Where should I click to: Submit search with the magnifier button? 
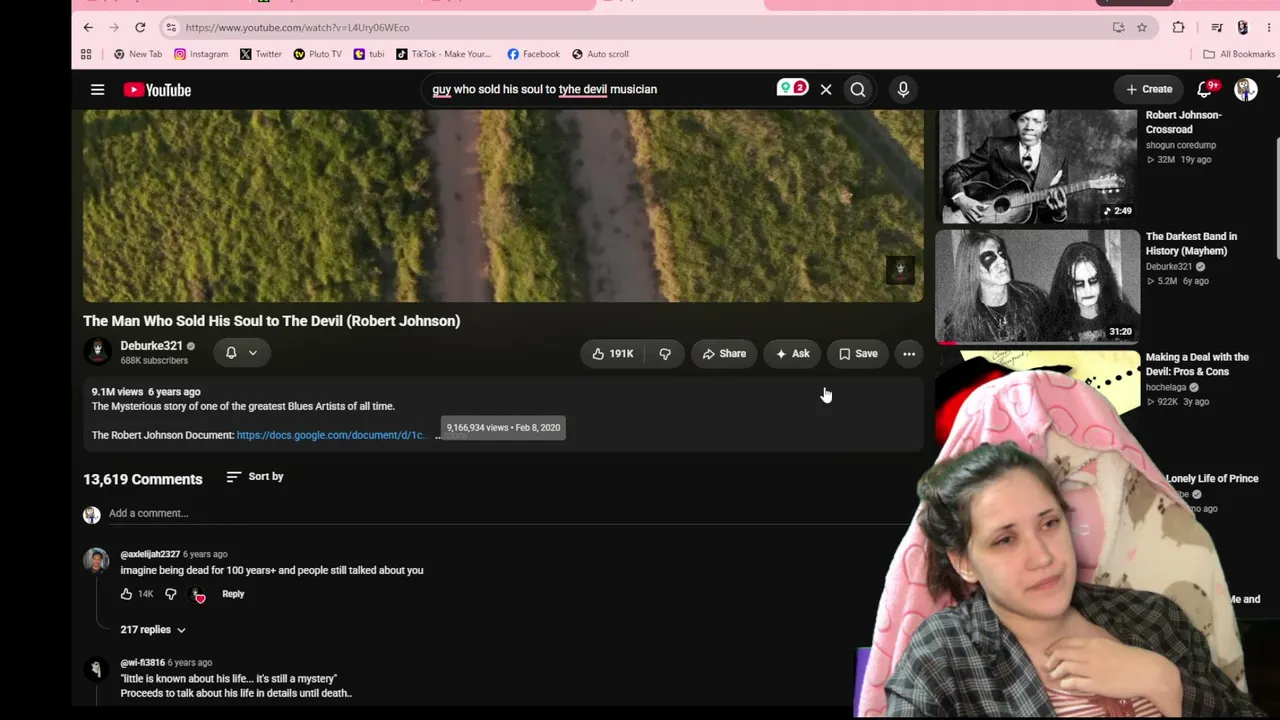[858, 90]
